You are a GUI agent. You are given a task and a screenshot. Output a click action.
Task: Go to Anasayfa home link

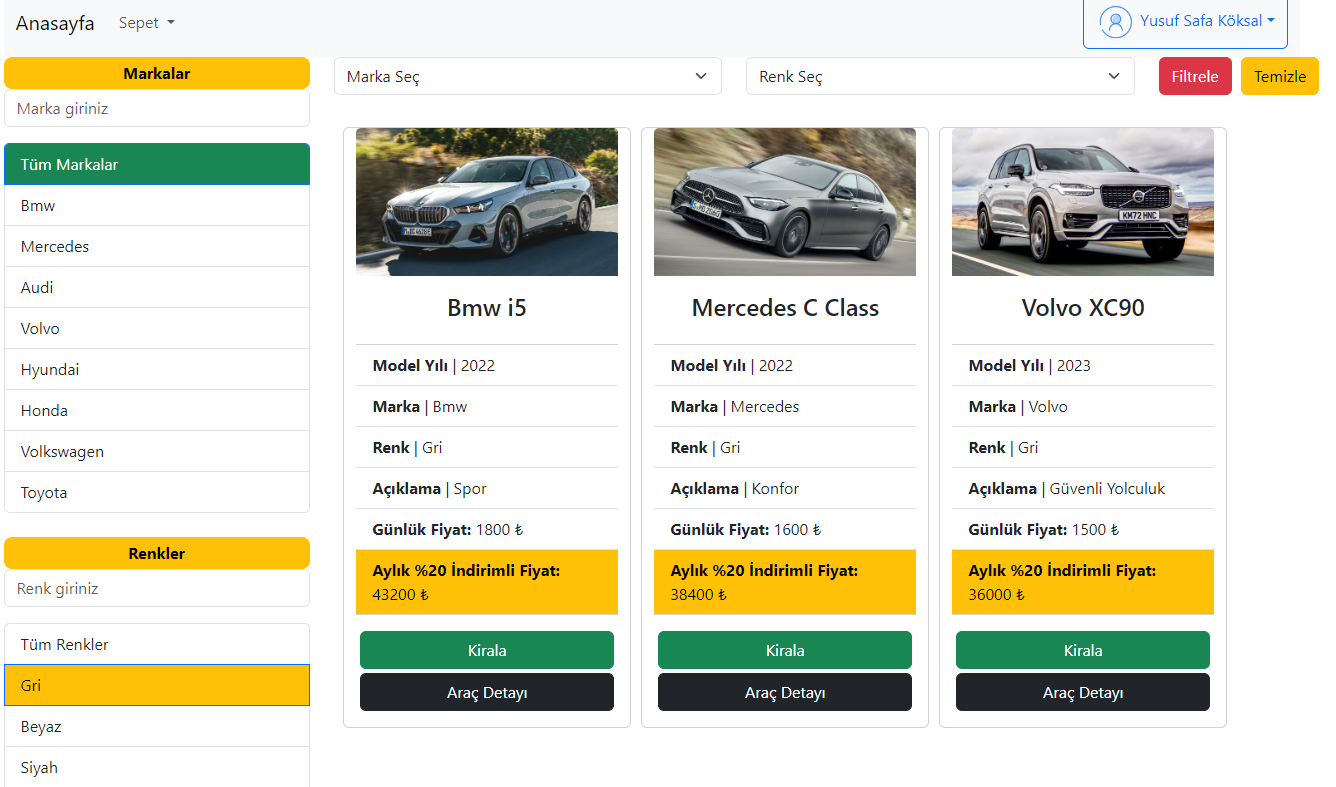[x=55, y=23]
